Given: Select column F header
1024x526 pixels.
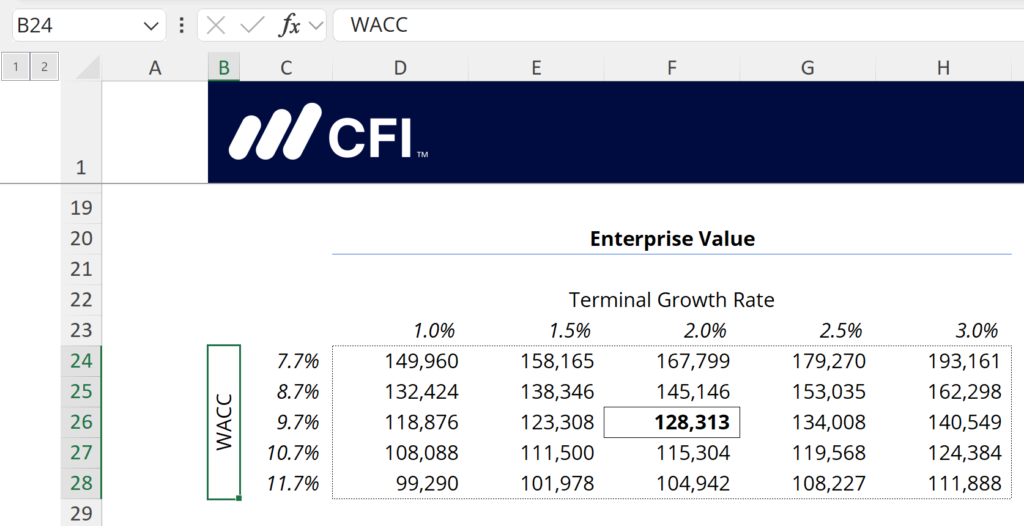Looking at the screenshot, I should 672,68.
